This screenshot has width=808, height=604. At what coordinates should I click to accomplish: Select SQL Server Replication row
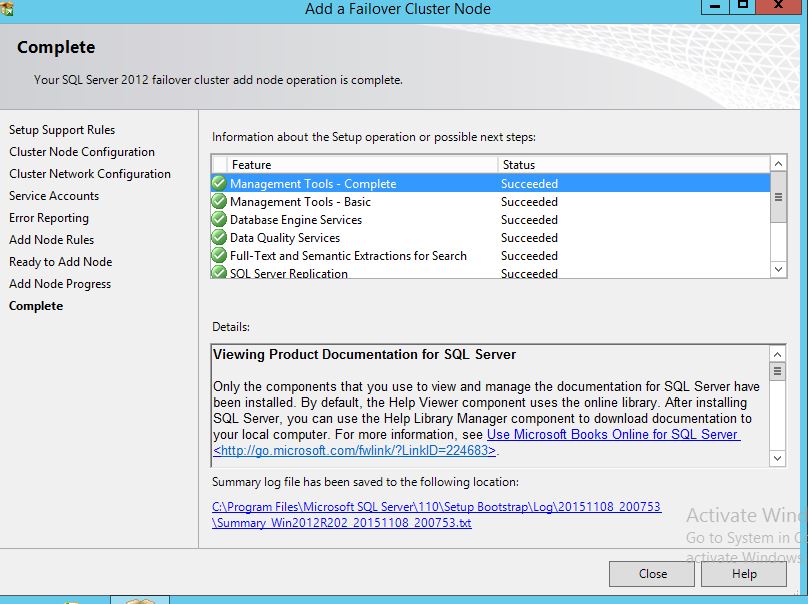click(490, 272)
